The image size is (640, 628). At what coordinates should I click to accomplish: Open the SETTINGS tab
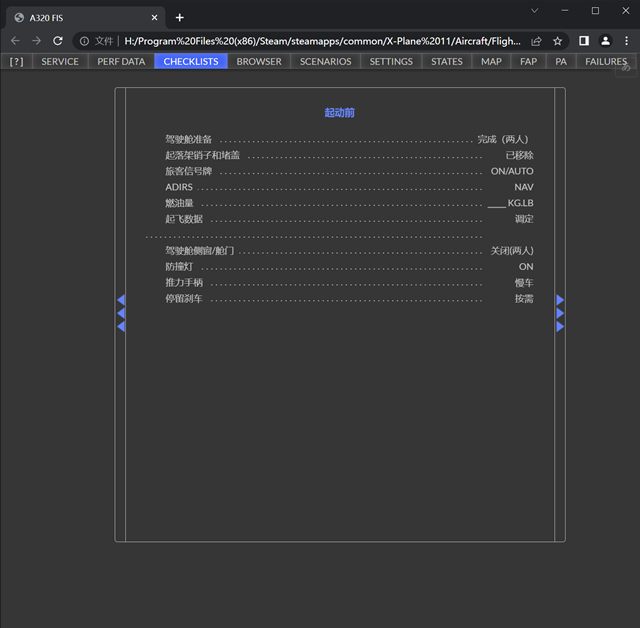[391, 61]
